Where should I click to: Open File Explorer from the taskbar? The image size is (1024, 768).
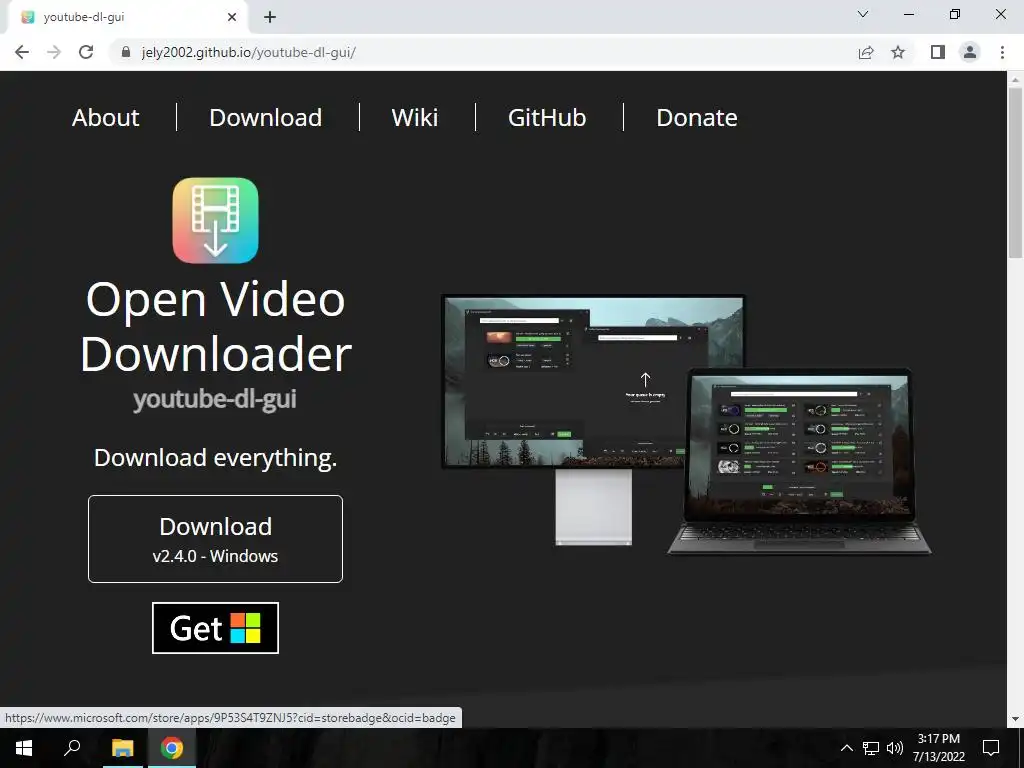pos(122,748)
